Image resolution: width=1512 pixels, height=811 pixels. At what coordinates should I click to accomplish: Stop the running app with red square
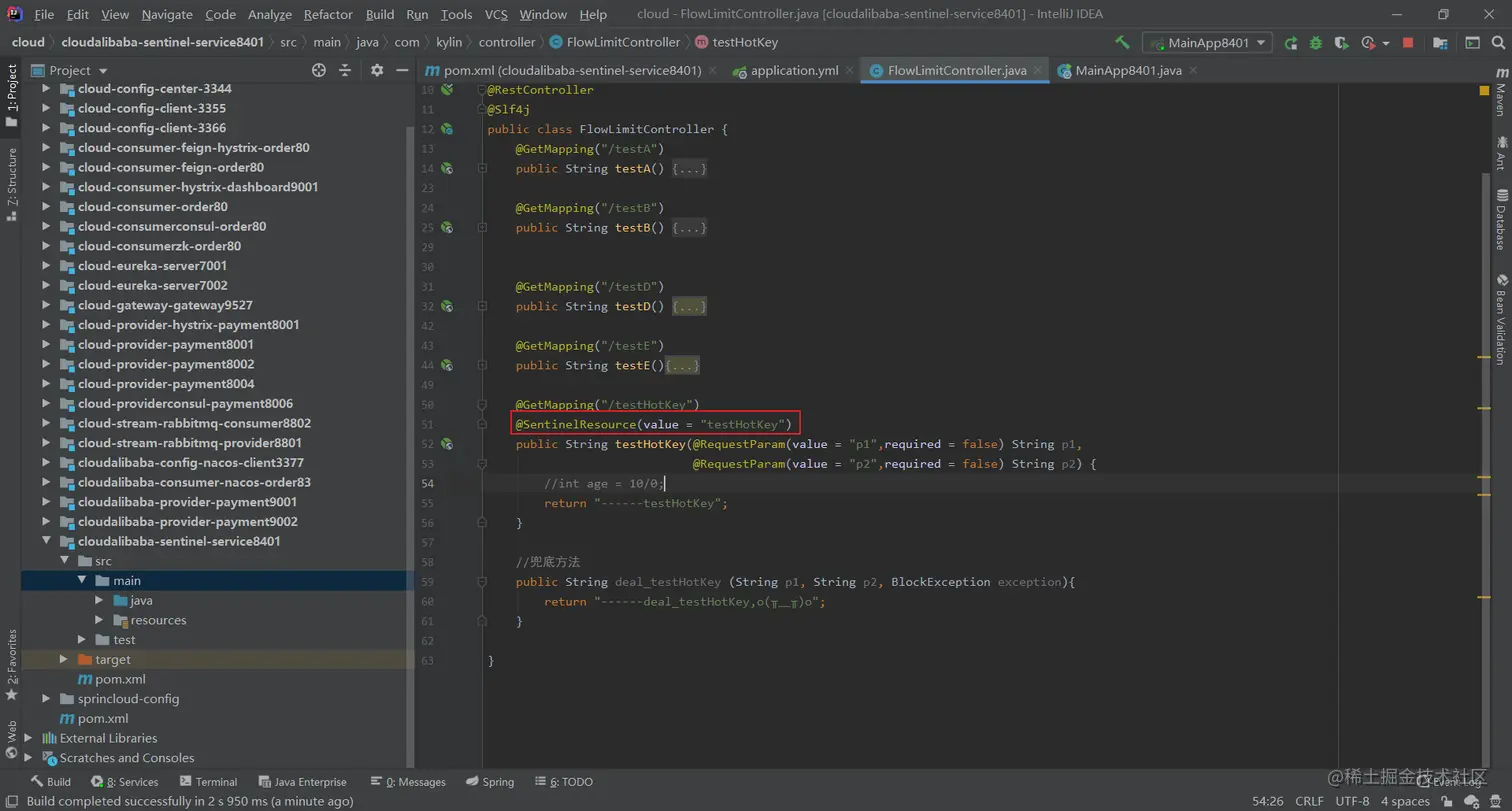[1408, 43]
